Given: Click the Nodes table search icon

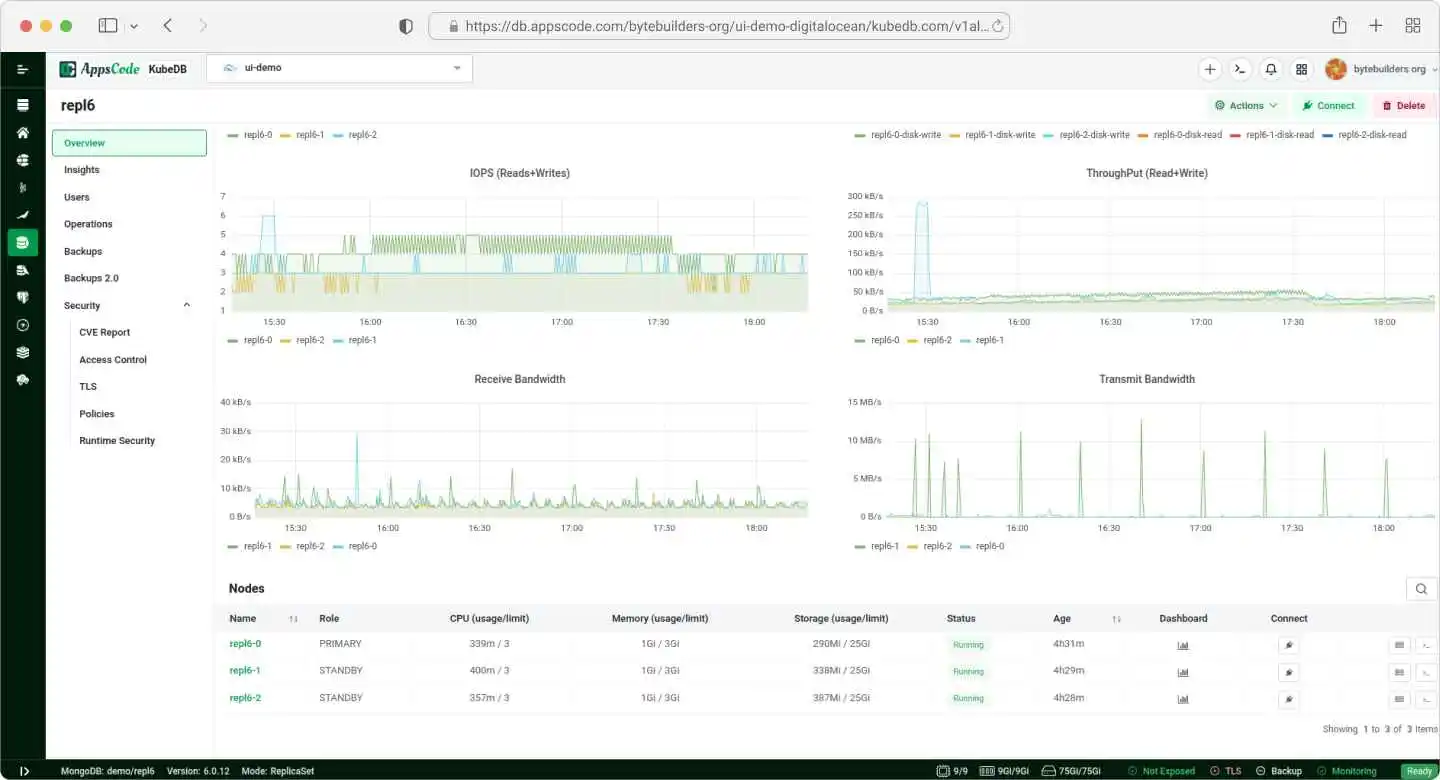Looking at the screenshot, I should 1421,589.
